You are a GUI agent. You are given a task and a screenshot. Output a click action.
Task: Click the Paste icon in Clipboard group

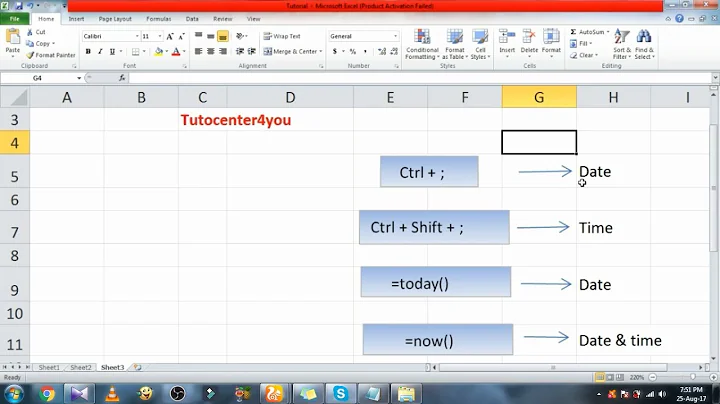[12, 38]
